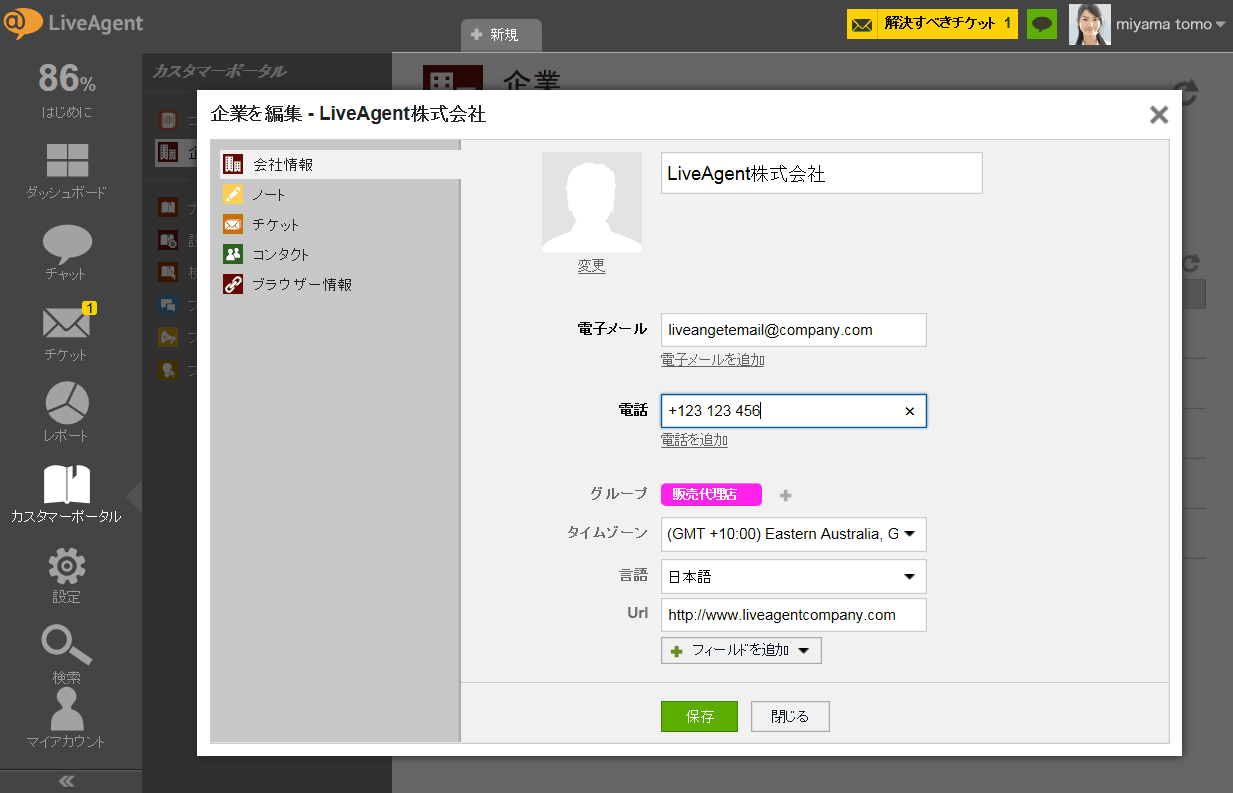Clear the phone field with the x icon
Screen dimensions: 1233x793
pyautogui.click(x=910, y=411)
